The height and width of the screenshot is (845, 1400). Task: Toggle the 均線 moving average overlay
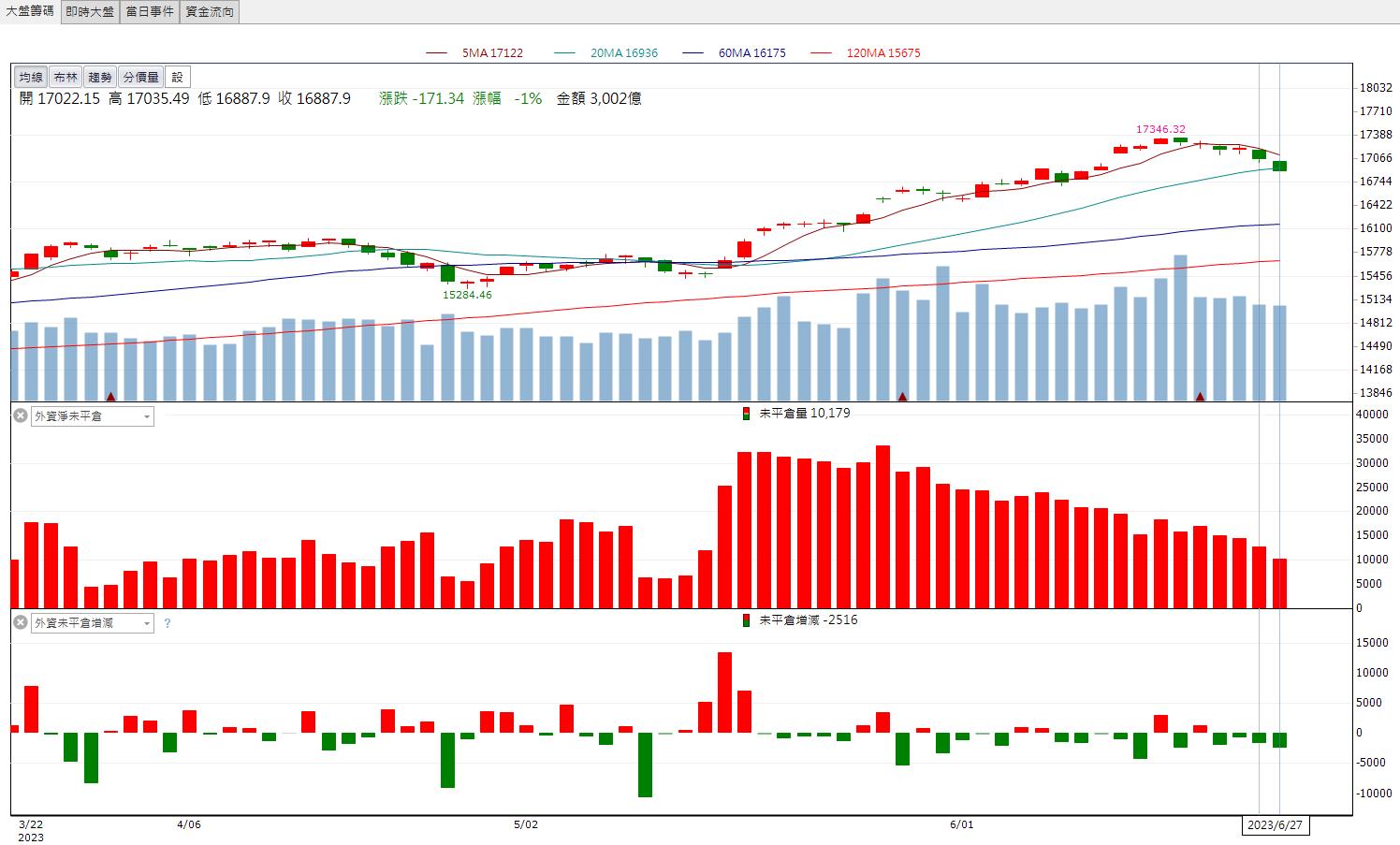pos(30,77)
